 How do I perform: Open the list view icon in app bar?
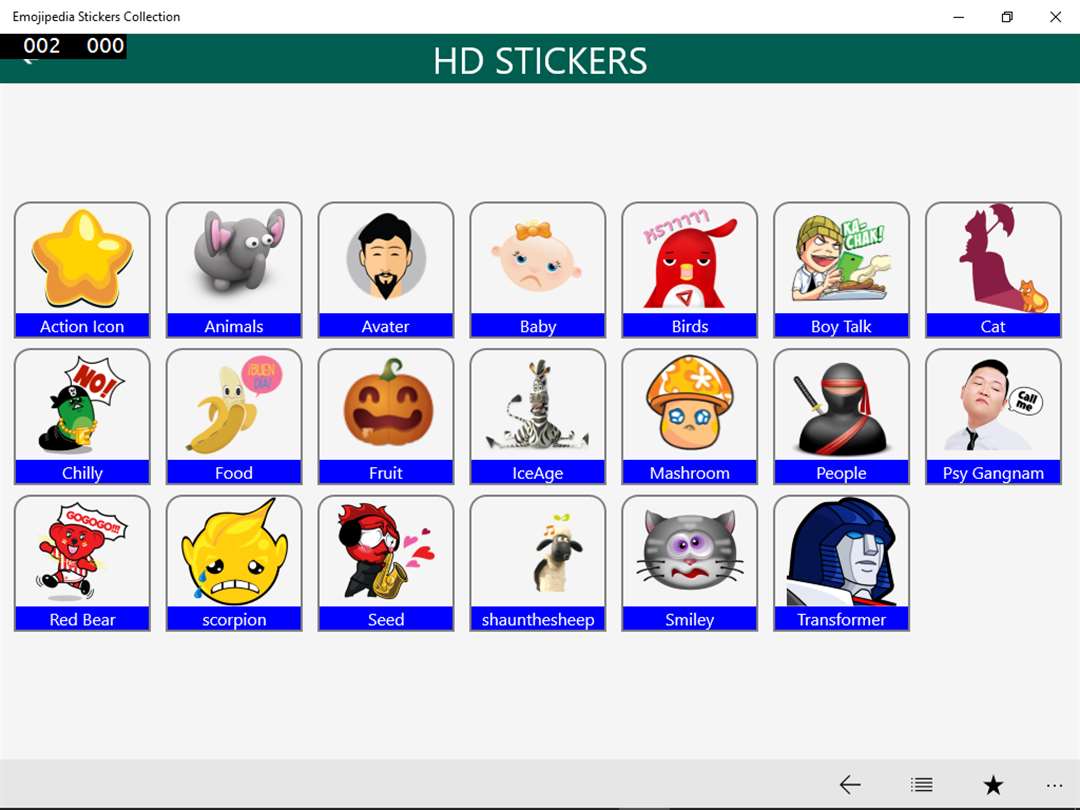(922, 785)
